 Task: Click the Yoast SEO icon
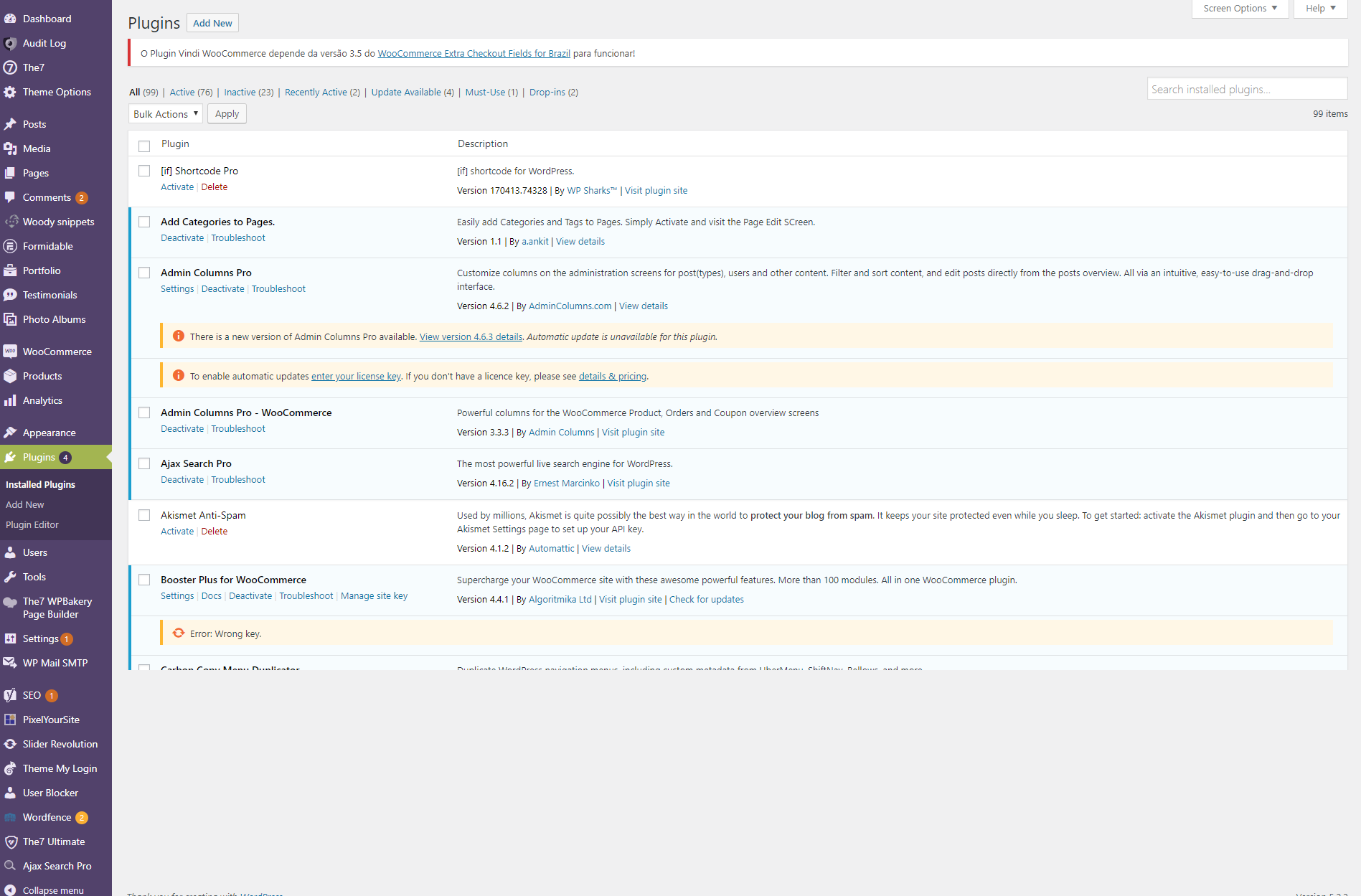click(10, 695)
